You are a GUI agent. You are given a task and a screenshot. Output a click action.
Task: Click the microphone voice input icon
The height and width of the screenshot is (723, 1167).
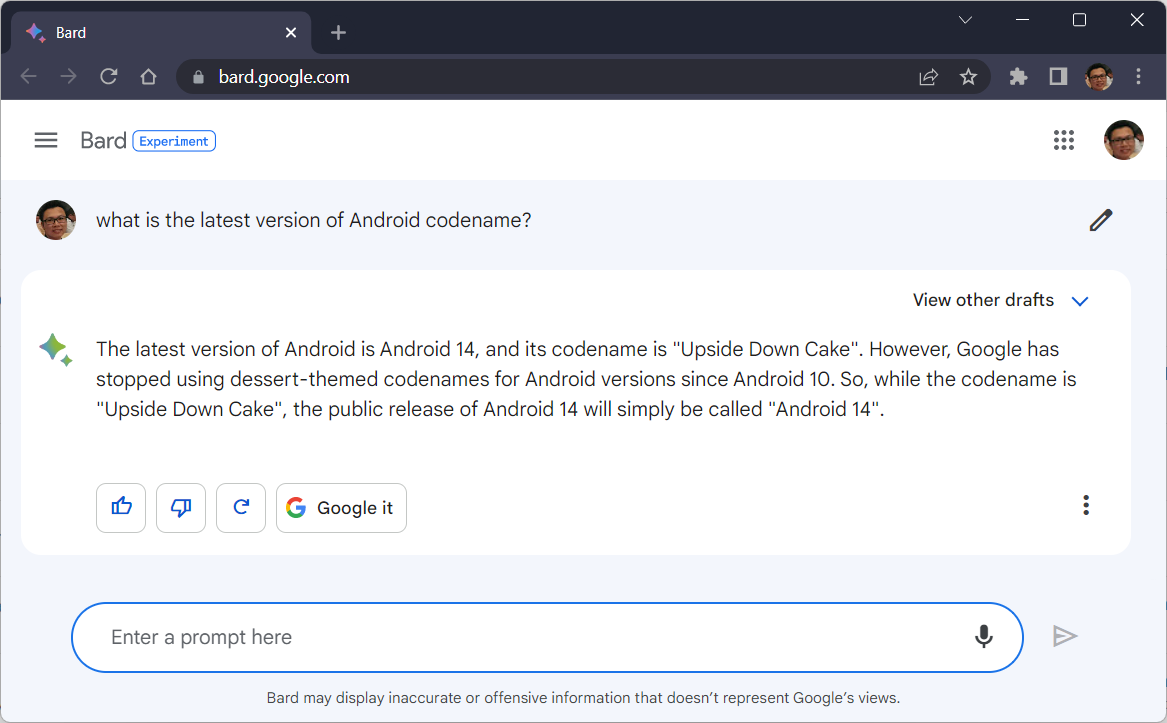(x=984, y=637)
